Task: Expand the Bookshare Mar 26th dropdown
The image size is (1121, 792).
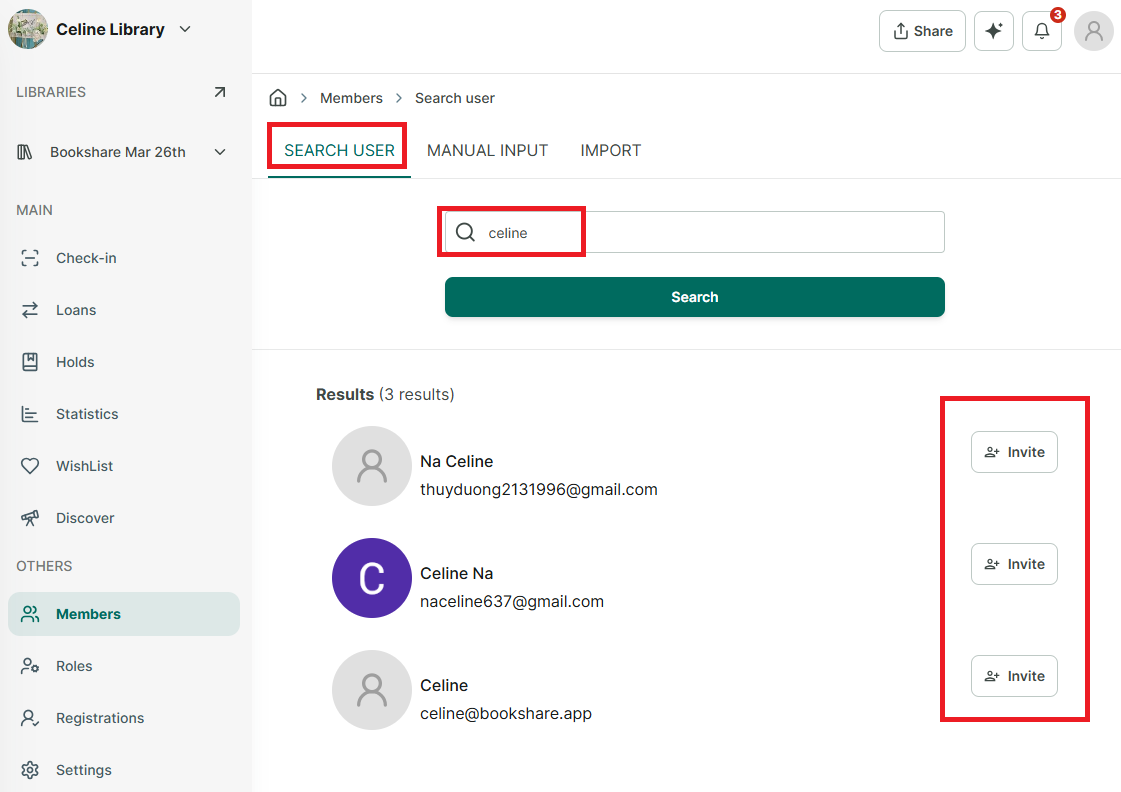Action: (220, 152)
